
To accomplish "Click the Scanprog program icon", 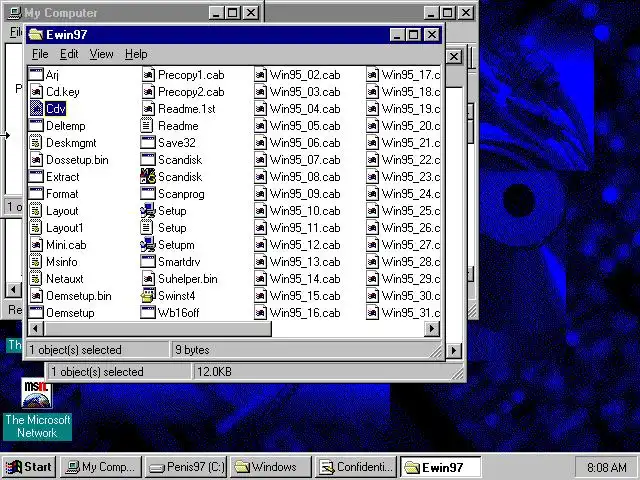I will [148, 194].
